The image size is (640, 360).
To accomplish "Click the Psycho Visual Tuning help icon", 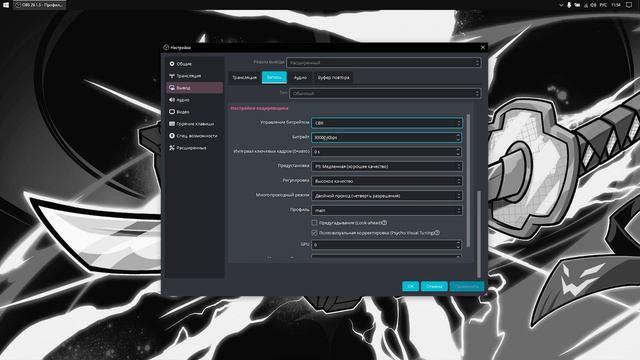I will (x=437, y=233).
